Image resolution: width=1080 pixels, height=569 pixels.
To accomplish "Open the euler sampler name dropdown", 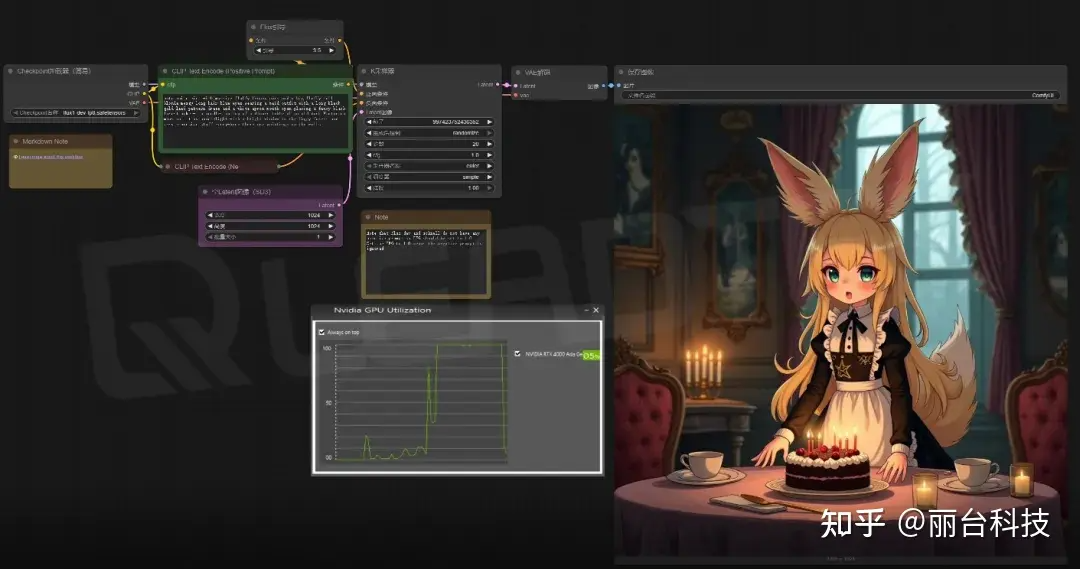I will pos(429,166).
